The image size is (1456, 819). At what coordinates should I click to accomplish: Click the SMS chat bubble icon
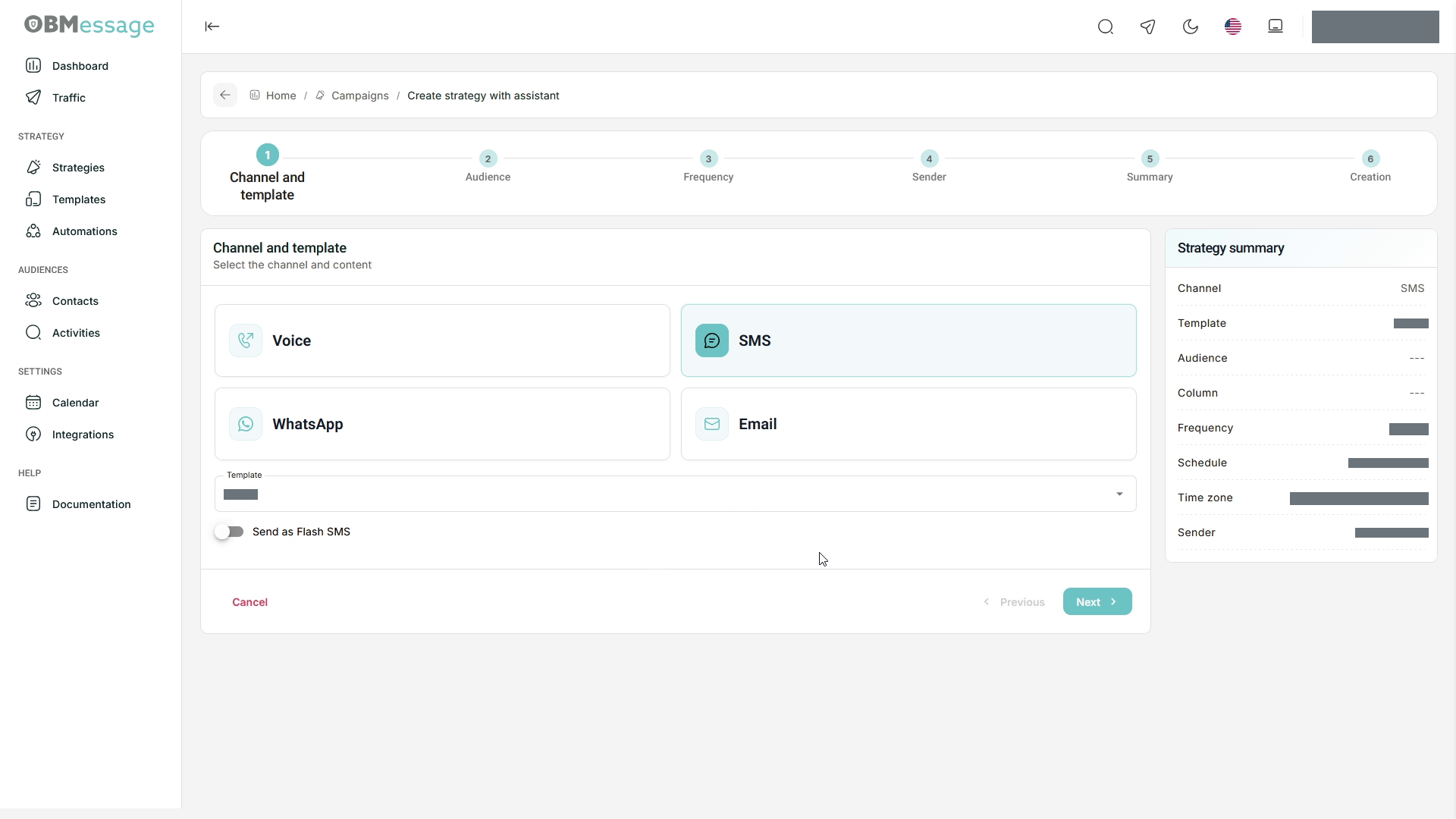[712, 340]
